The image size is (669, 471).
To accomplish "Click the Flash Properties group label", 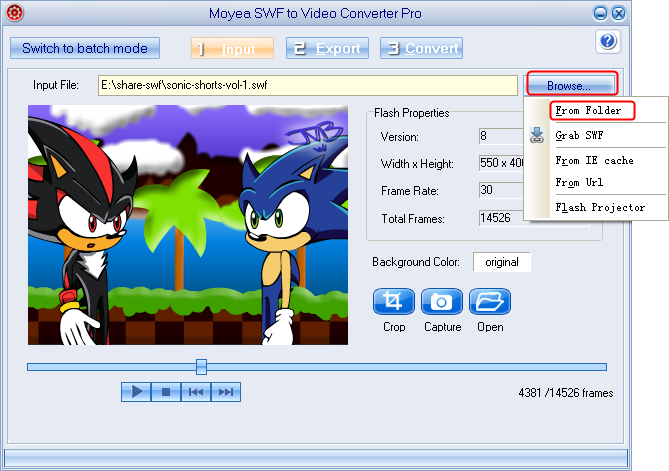I will pos(411,113).
